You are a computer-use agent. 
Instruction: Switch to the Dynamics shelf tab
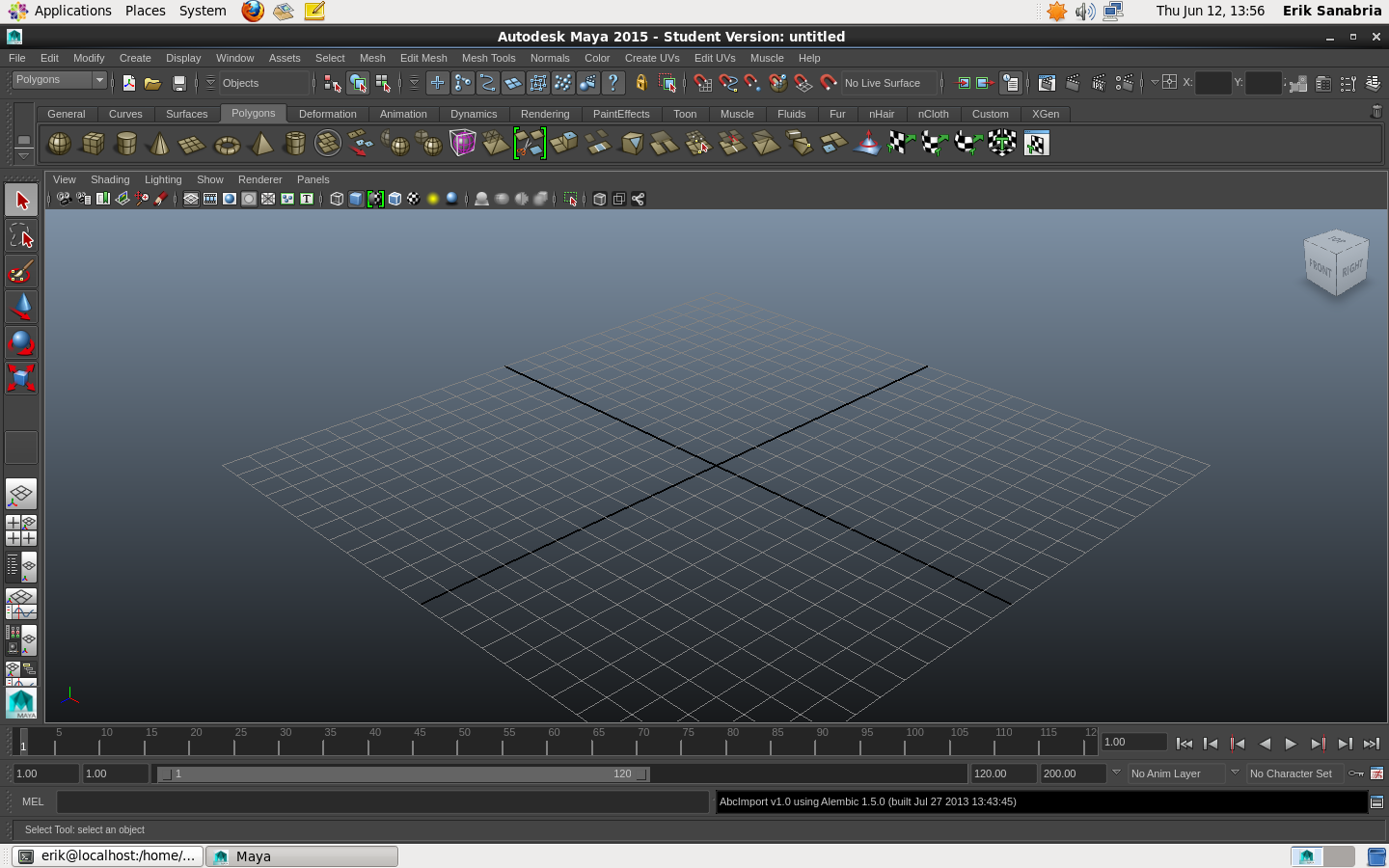pyautogui.click(x=474, y=114)
